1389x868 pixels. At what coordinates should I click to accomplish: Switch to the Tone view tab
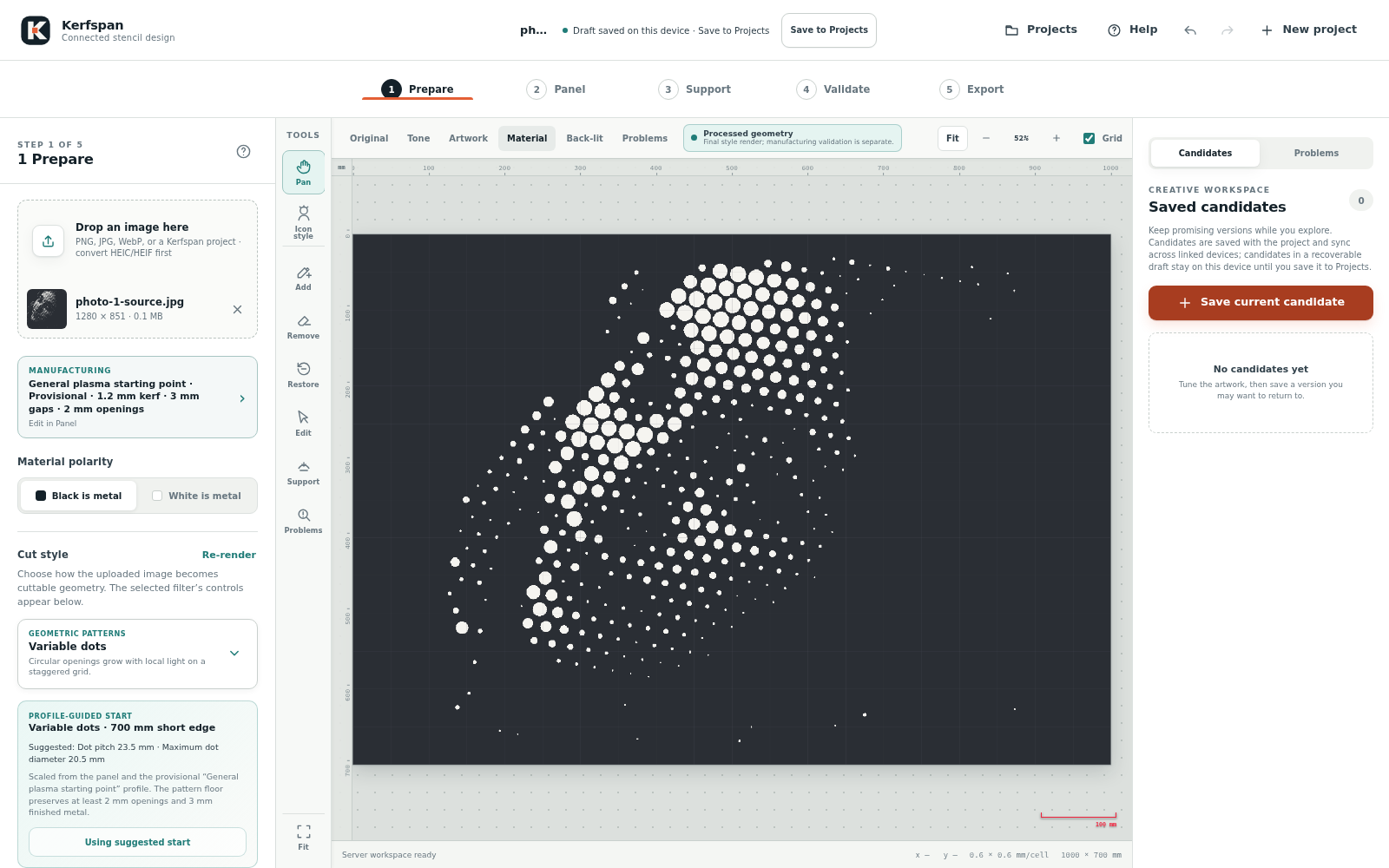tap(418, 138)
